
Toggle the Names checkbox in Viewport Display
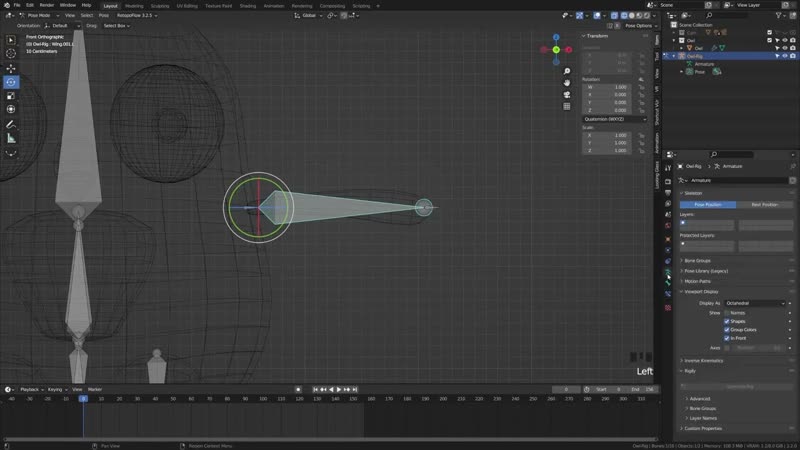[x=727, y=313]
